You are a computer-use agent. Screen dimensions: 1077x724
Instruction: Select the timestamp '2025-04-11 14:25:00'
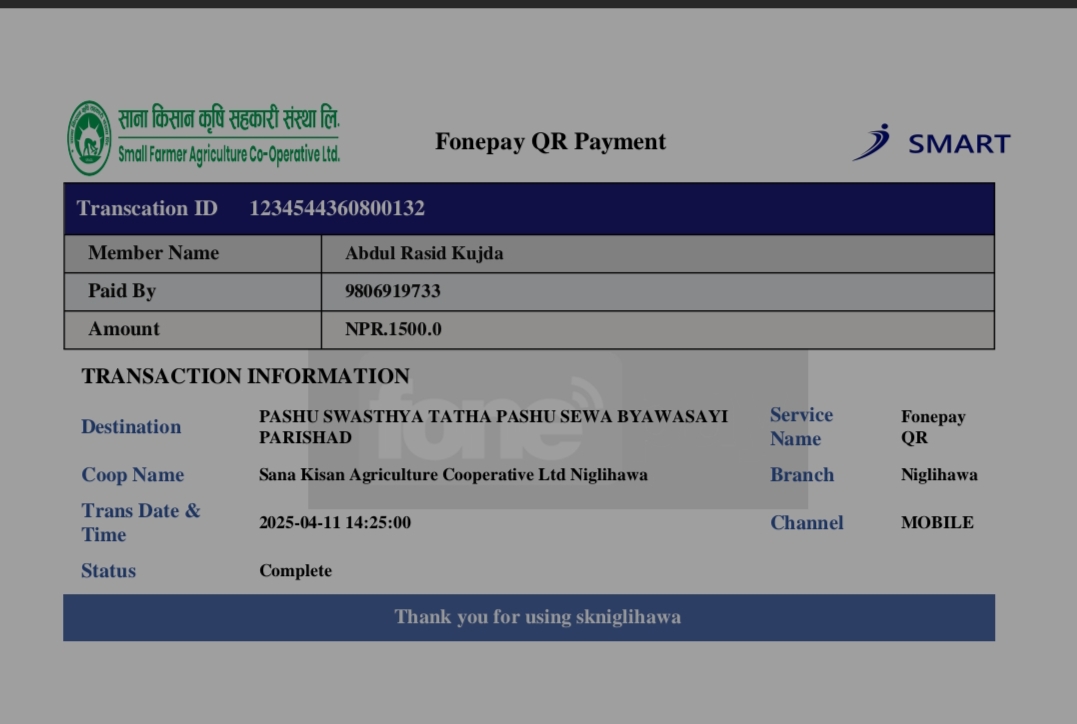[335, 523]
